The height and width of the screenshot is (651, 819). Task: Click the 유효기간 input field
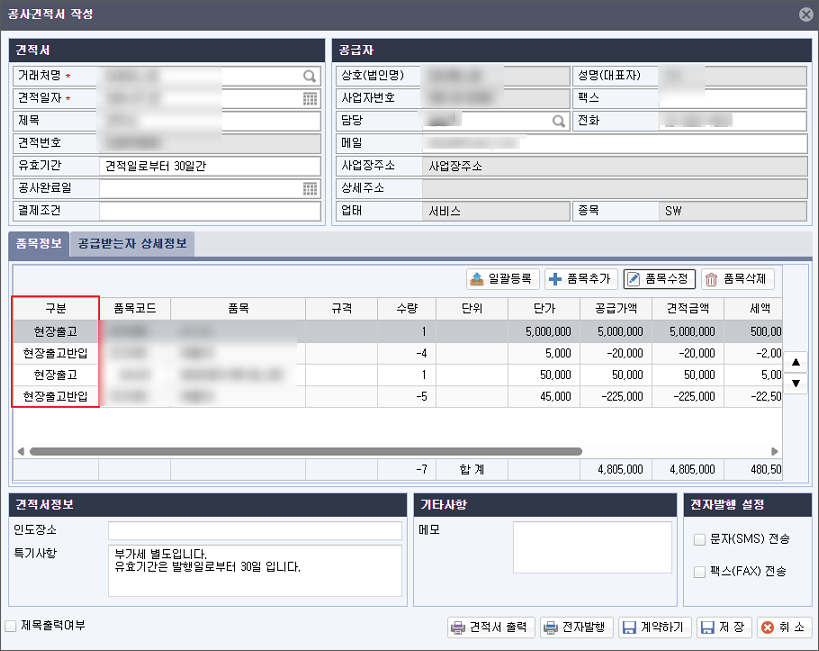tap(209, 166)
